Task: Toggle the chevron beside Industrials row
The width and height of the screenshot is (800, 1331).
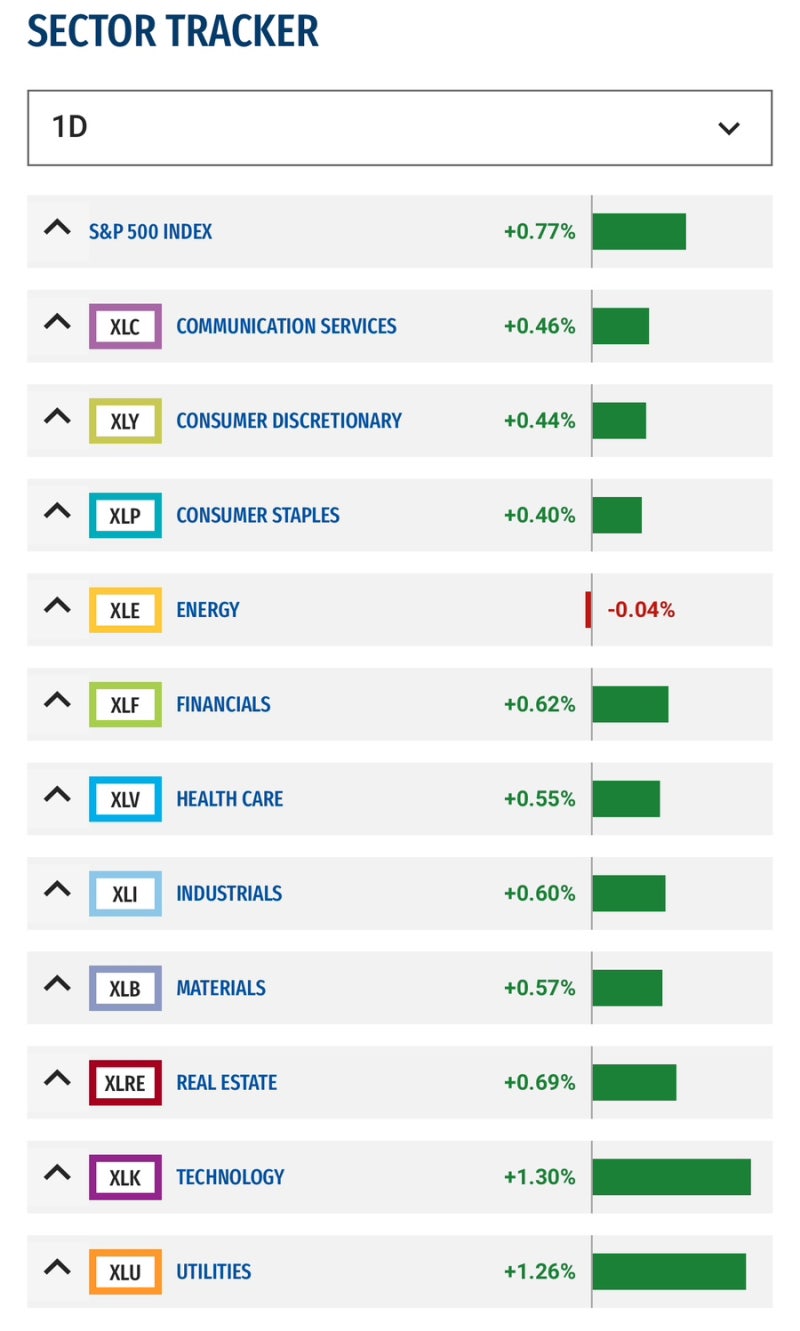Action: tap(58, 891)
